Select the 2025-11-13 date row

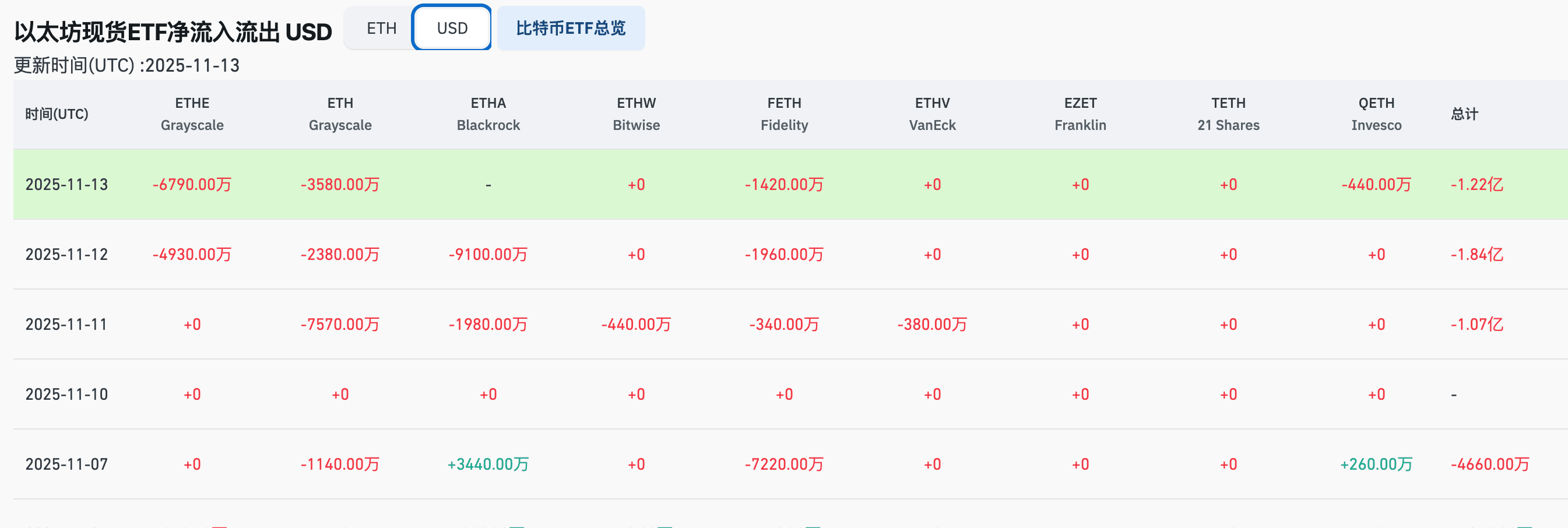[x=66, y=185]
